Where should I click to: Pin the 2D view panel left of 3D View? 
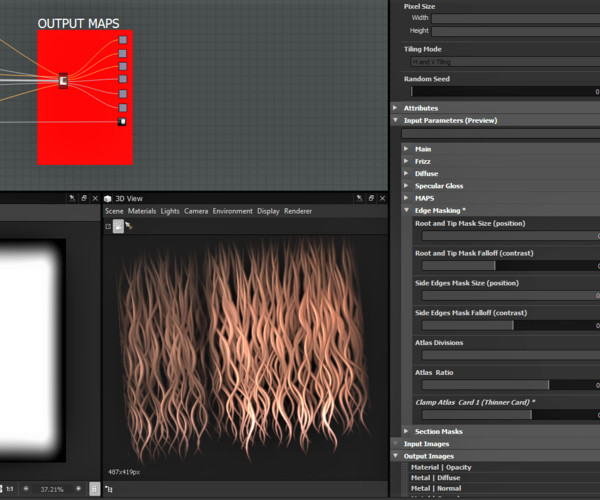72,198
